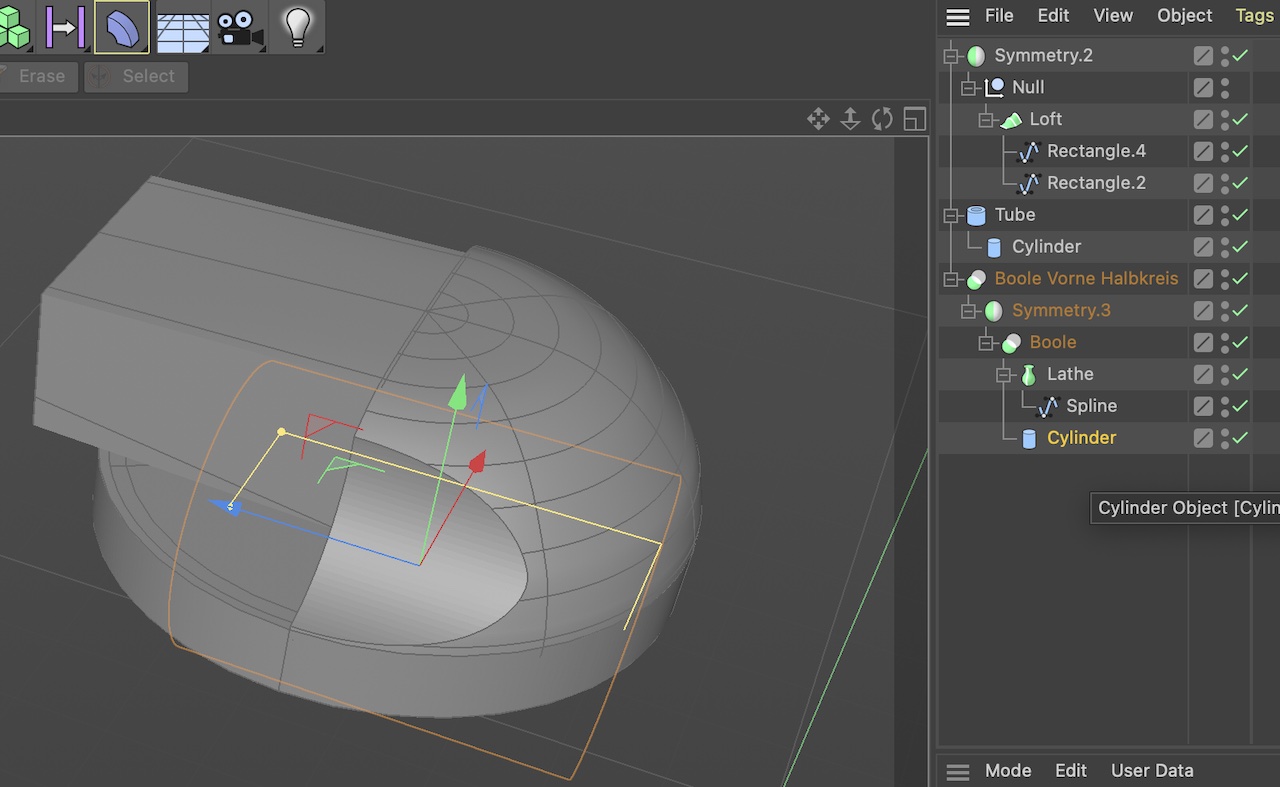The image size is (1280, 787).
Task: Collapse the Tube object's children
Action: point(951,215)
